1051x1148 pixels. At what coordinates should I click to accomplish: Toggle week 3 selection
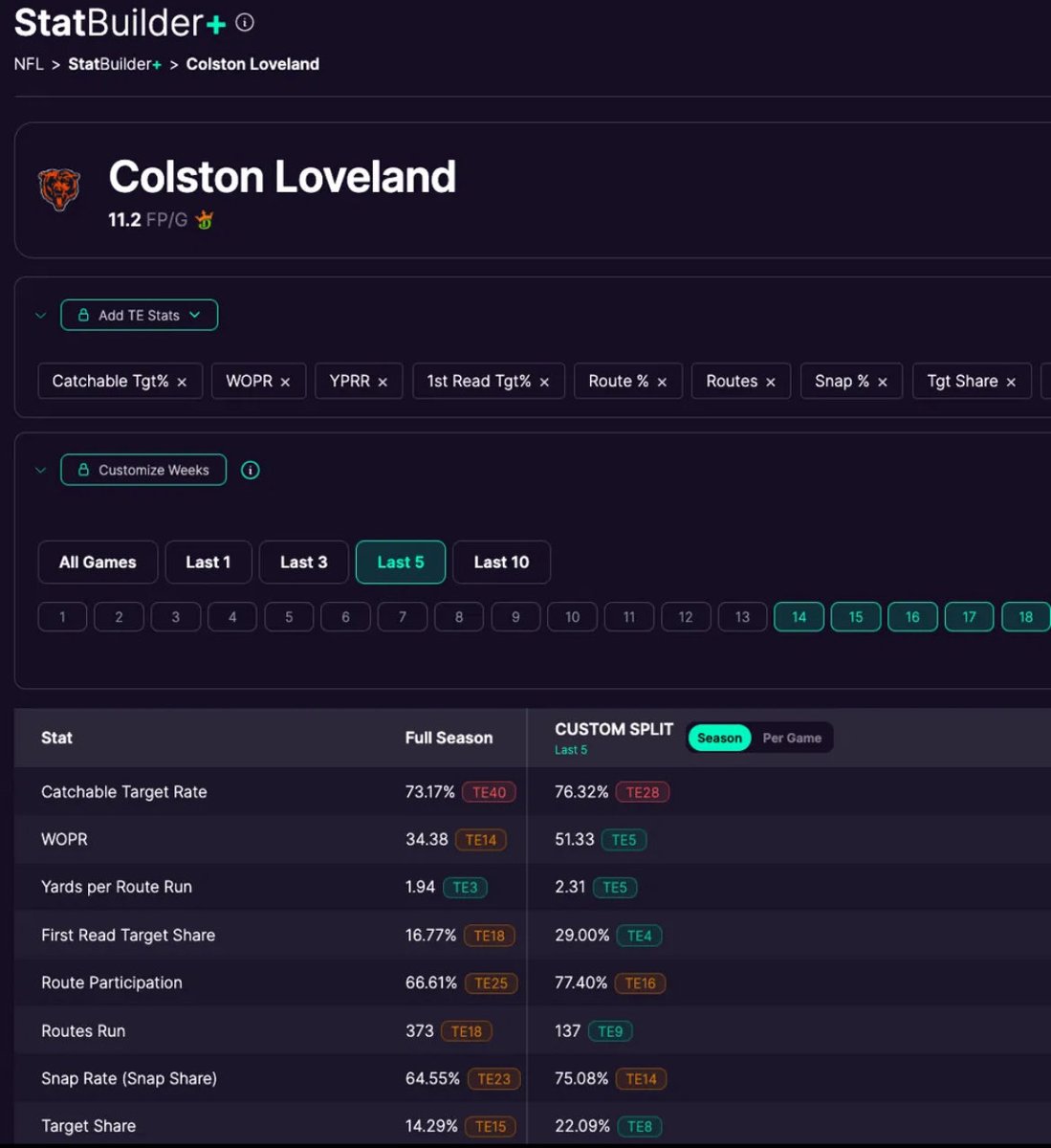tap(176, 617)
